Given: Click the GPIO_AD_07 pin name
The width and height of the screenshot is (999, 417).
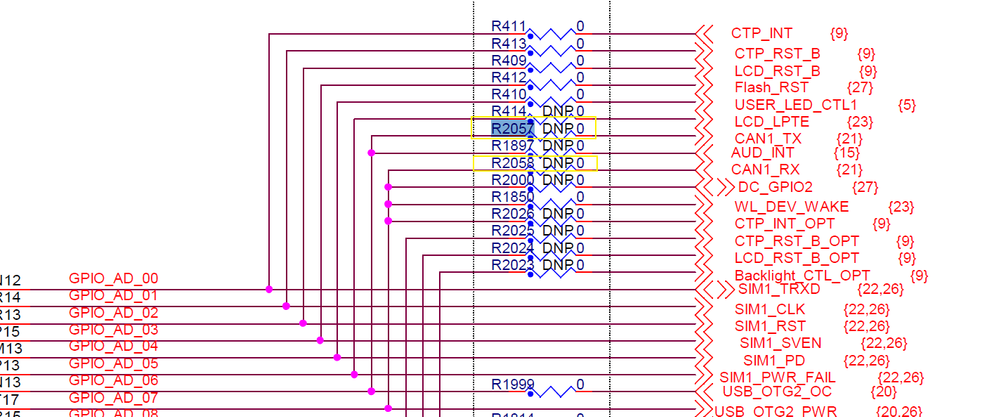Looking at the screenshot, I should coord(113,398).
